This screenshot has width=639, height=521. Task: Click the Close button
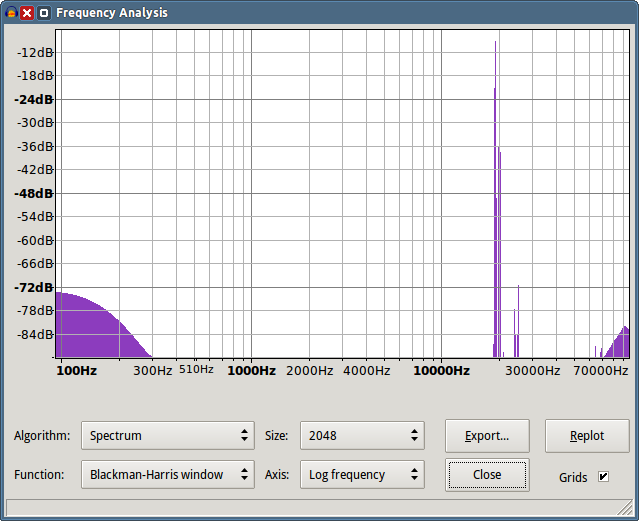[487, 475]
